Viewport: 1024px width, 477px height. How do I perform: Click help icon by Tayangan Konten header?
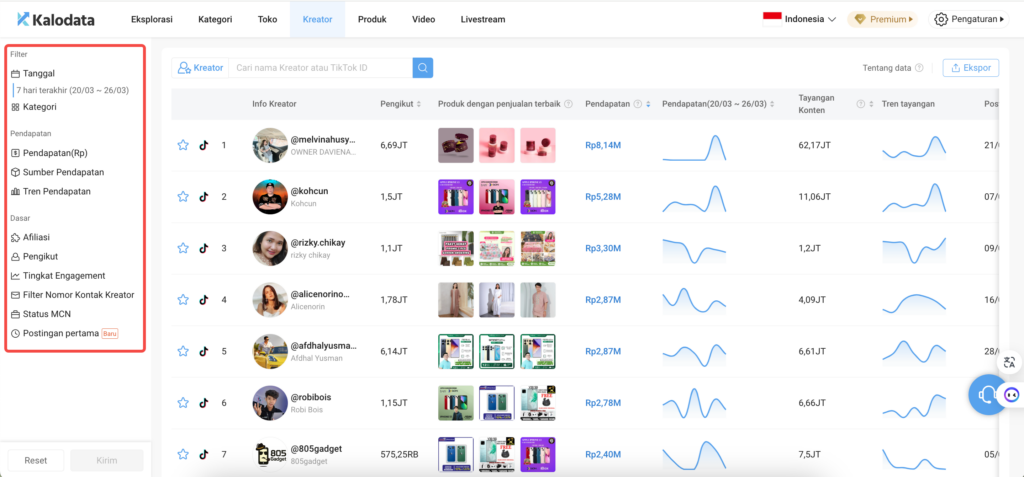point(860,104)
